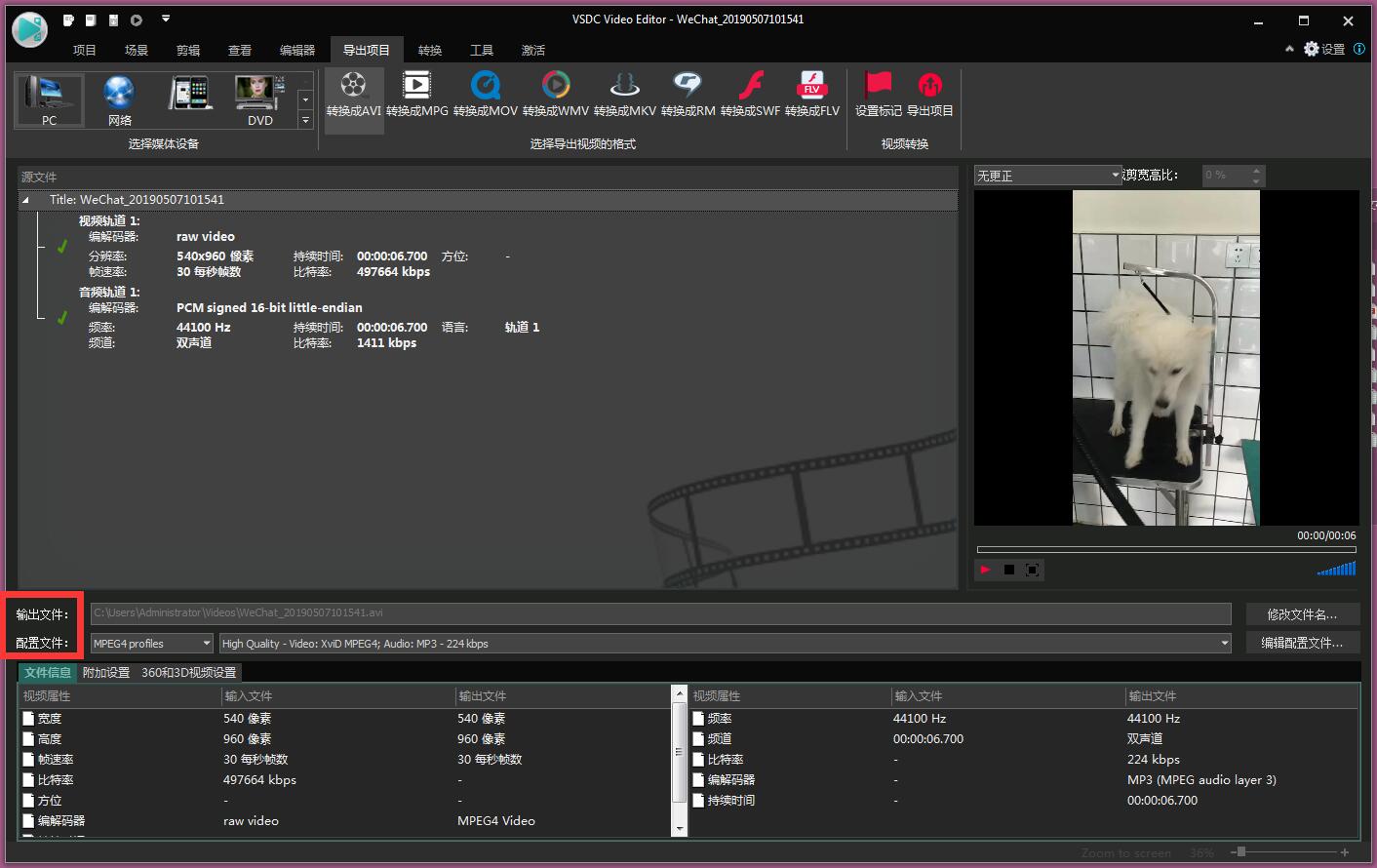Customize quick access toolbar dropdown arrow
1377x868 pixels.
coord(166,19)
